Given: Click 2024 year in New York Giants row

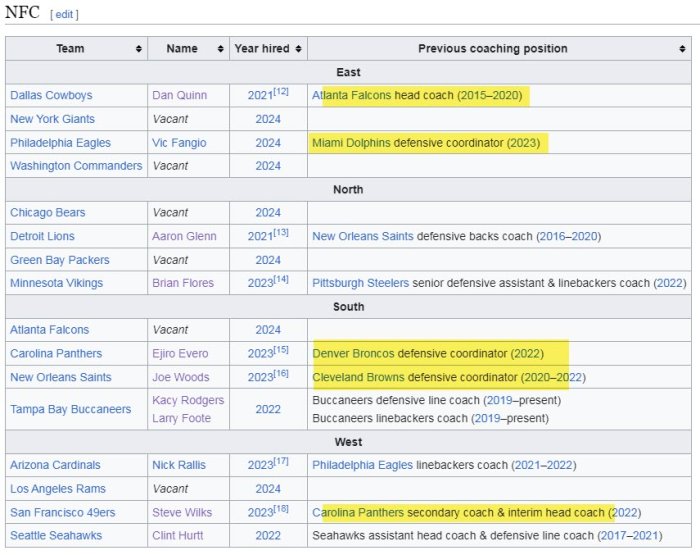Looking at the screenshot, I should click(x=268, y=119).
